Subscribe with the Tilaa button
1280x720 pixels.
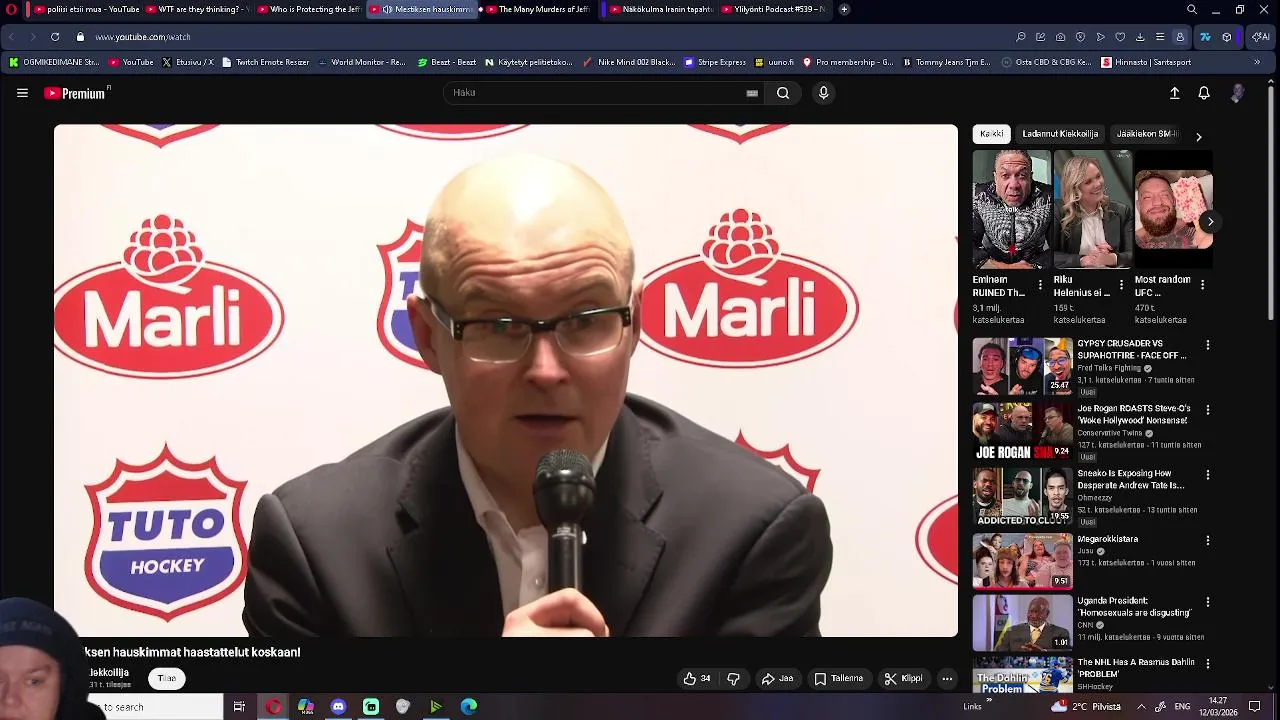(x=166, y=678)
